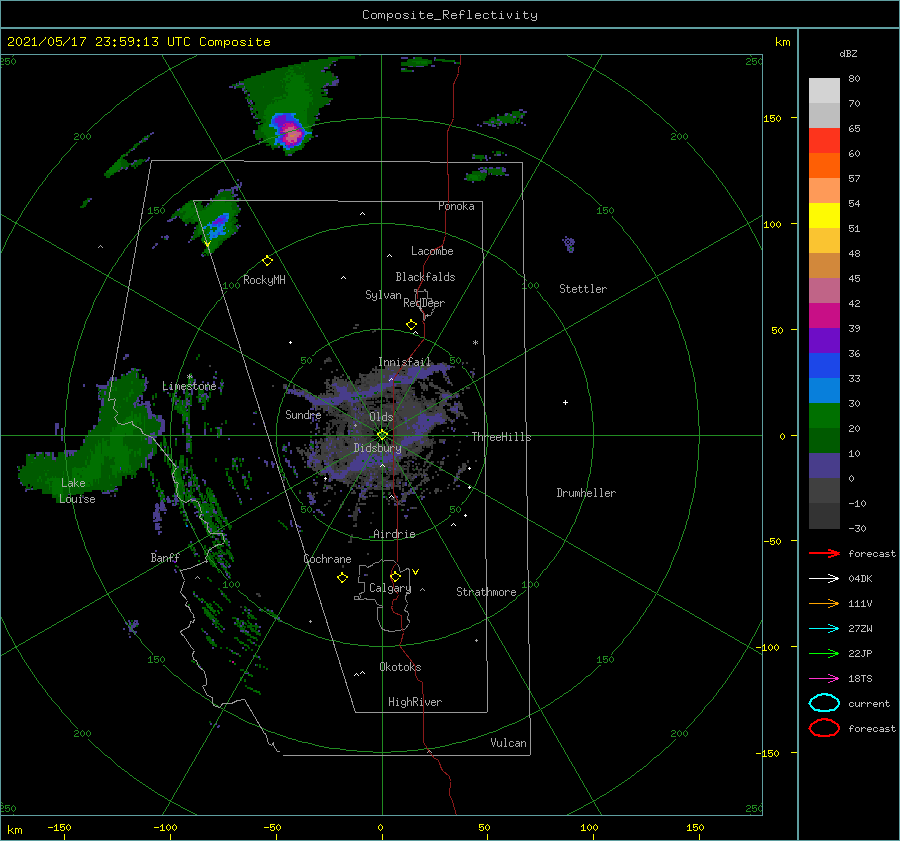Screen dimensions: 900x841
Task: Click the HighRiver label
Action: point(415,702)
